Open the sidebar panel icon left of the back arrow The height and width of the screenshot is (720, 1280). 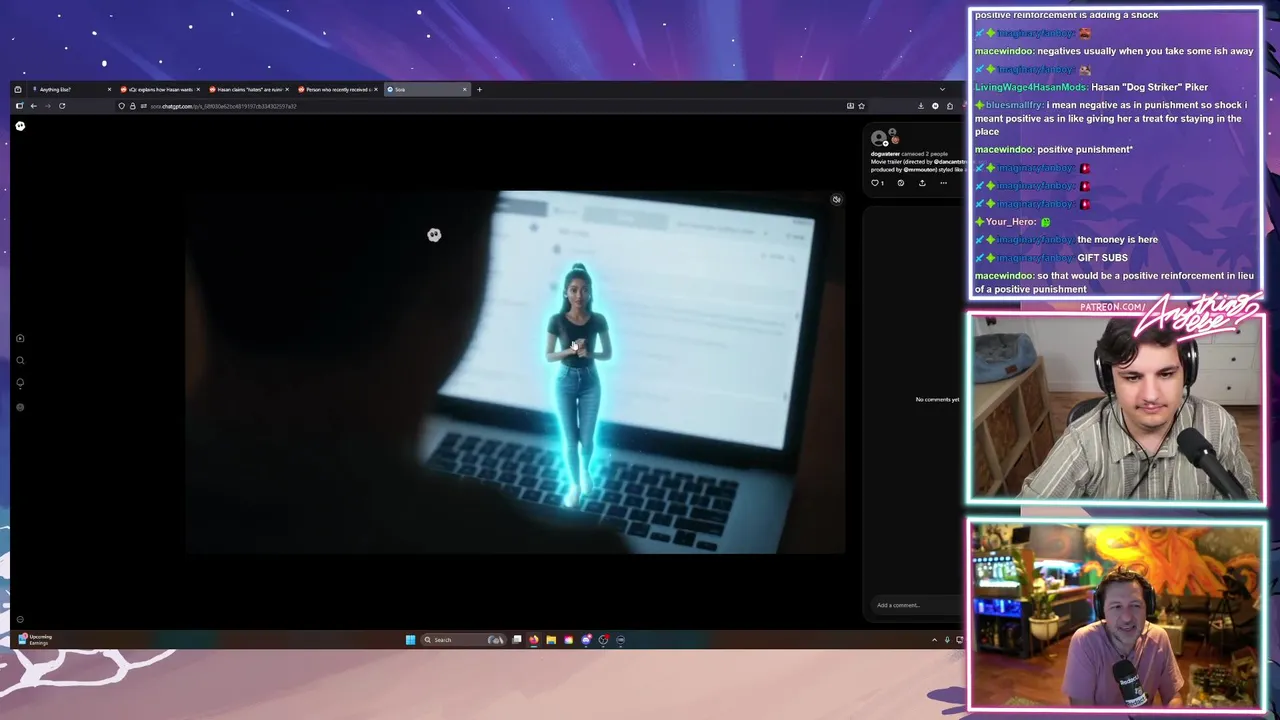click(x=19, y=106)
